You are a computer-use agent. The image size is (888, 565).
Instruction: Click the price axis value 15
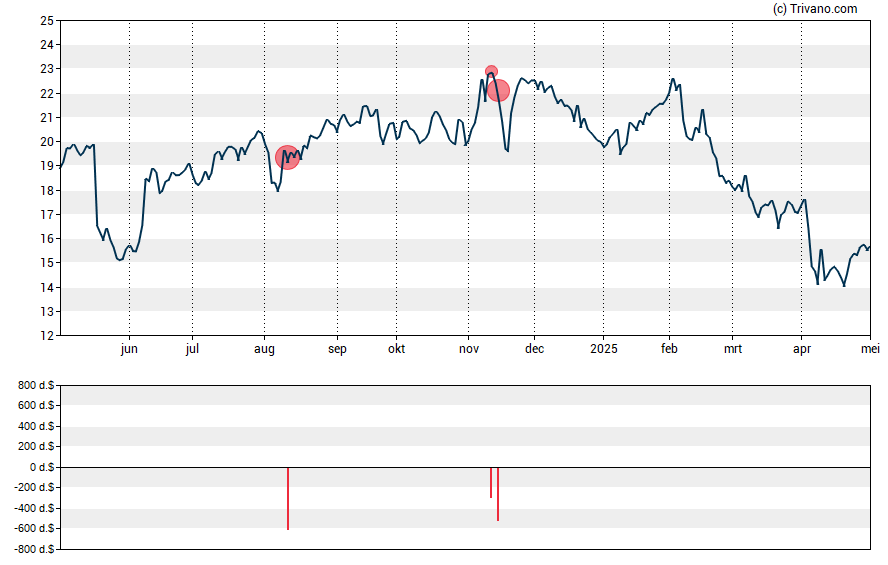point(47,263)
